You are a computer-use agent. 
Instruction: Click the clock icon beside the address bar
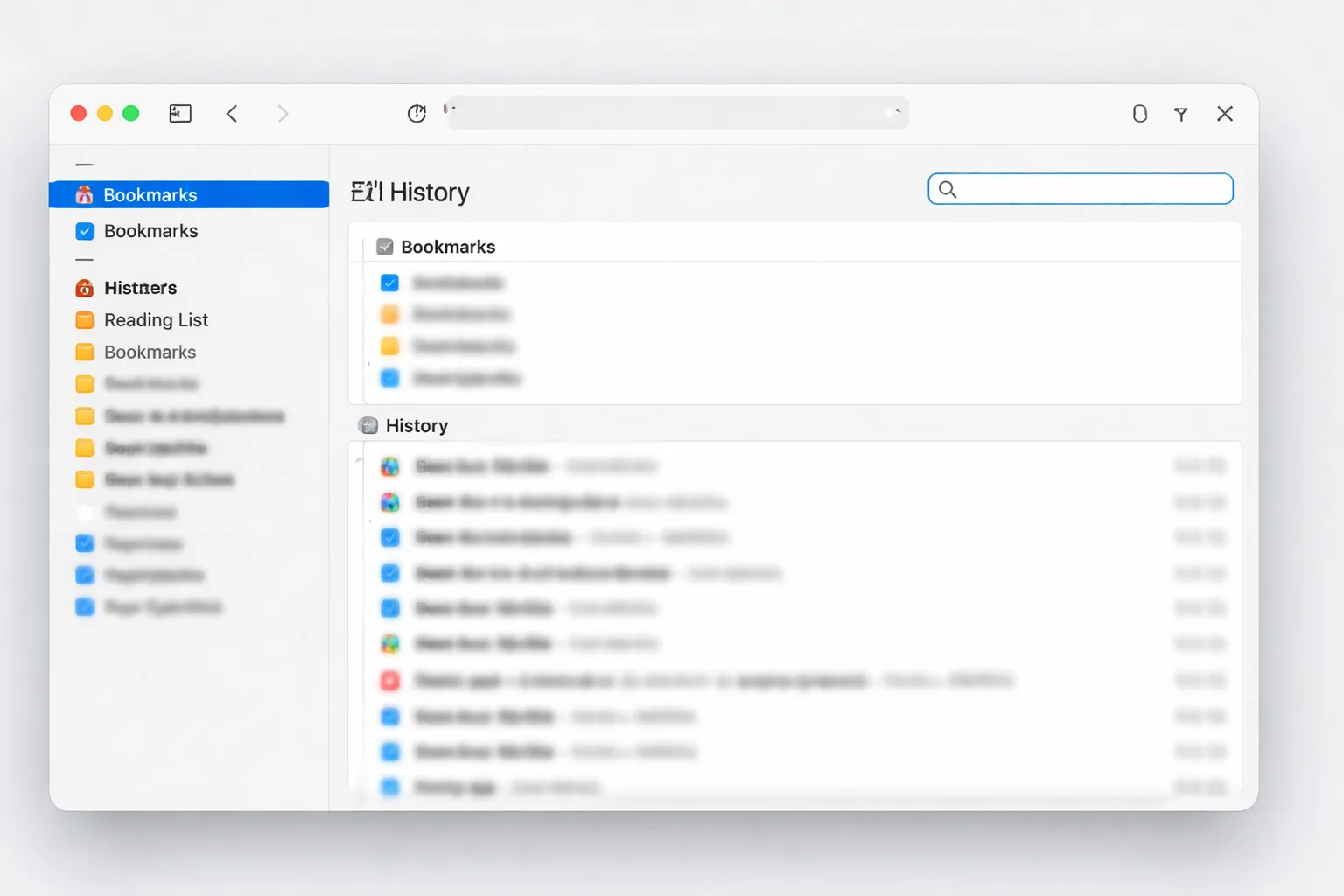[x=416, y=114]
